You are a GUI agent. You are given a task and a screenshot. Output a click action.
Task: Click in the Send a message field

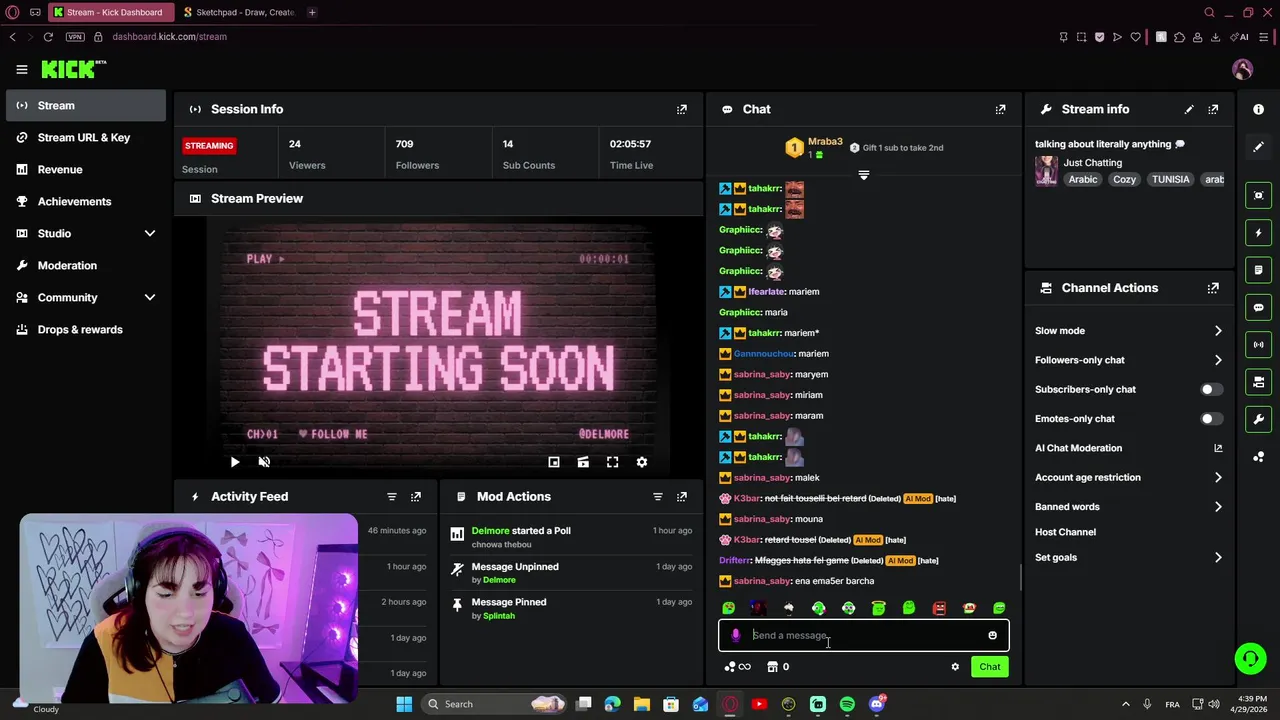[x=864, y=635]
